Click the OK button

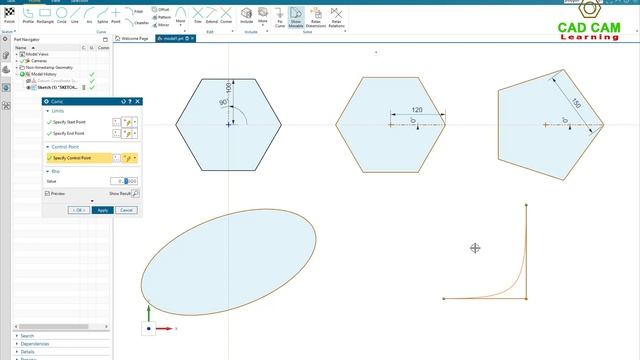point(79,210)
